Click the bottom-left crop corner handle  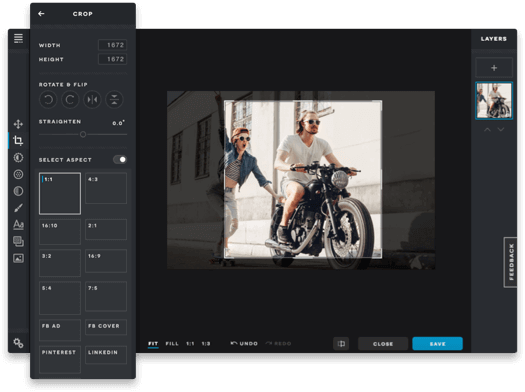pos(225,257)
